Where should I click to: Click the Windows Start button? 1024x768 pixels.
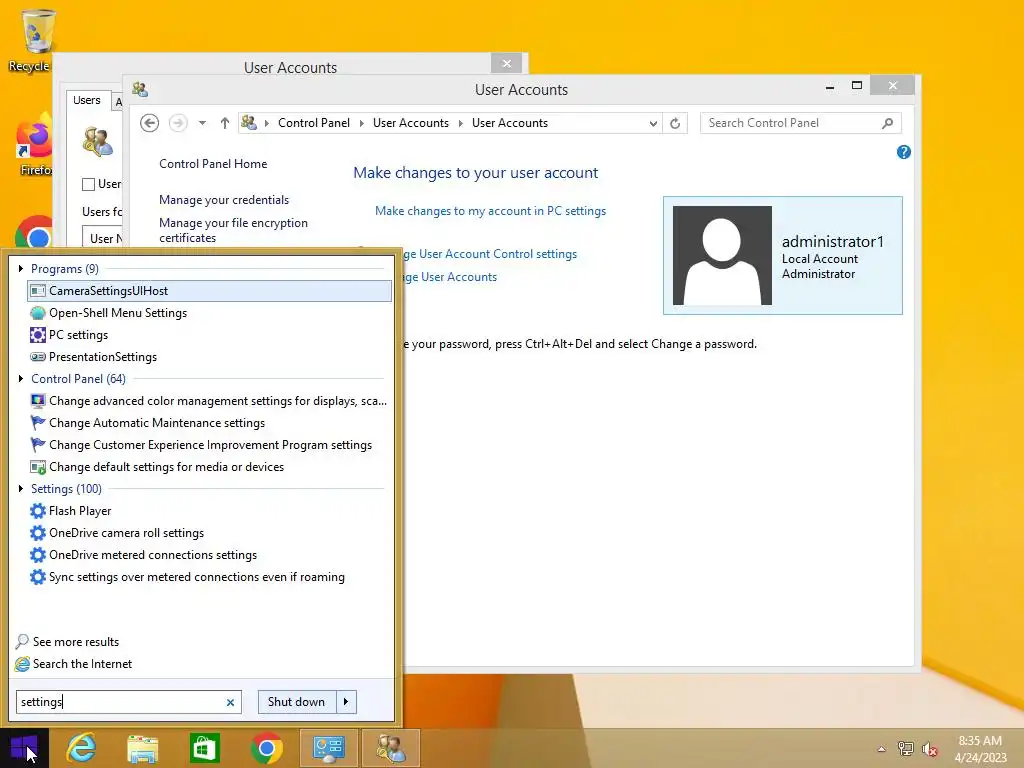(24, 748)
